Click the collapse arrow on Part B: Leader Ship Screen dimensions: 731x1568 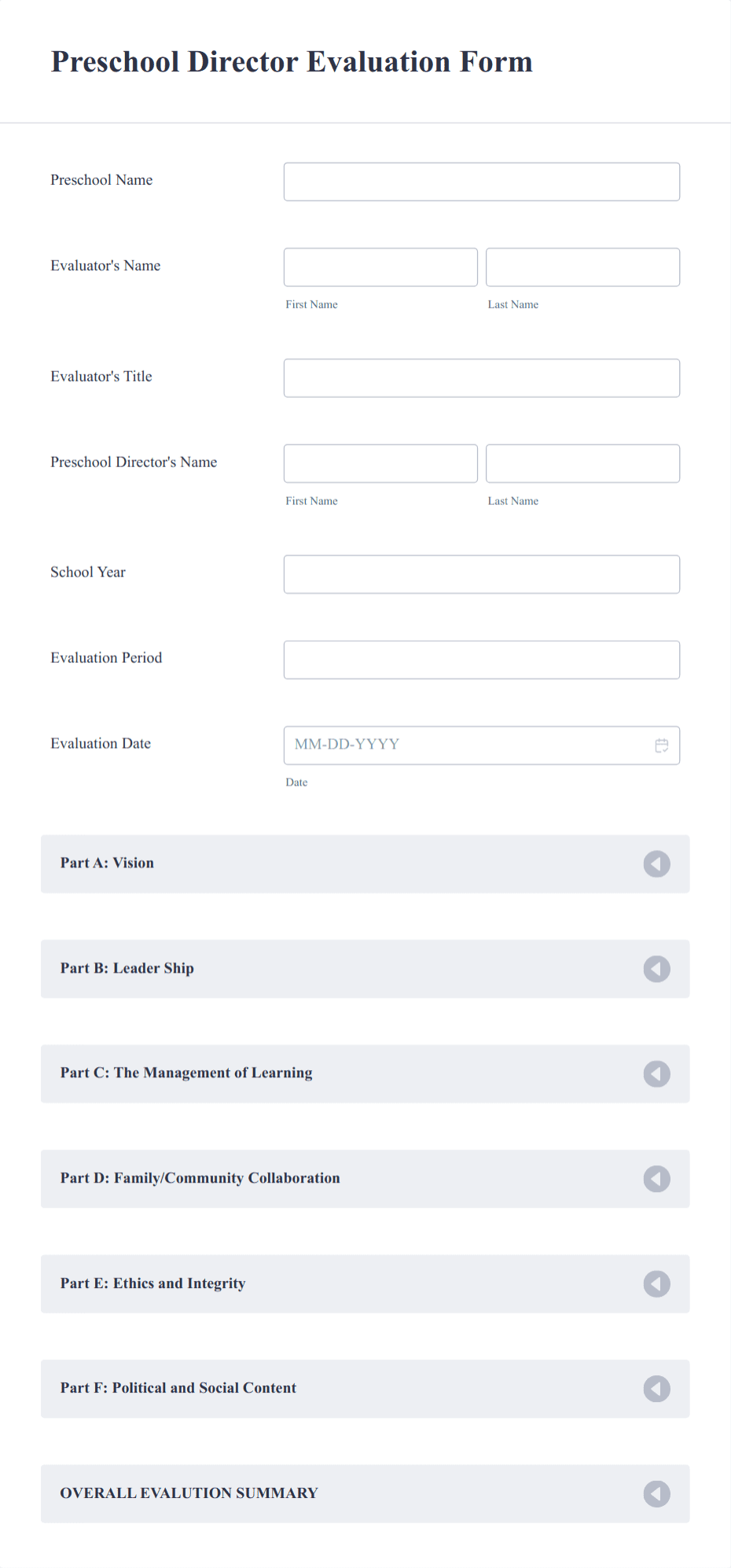[656, 969]
